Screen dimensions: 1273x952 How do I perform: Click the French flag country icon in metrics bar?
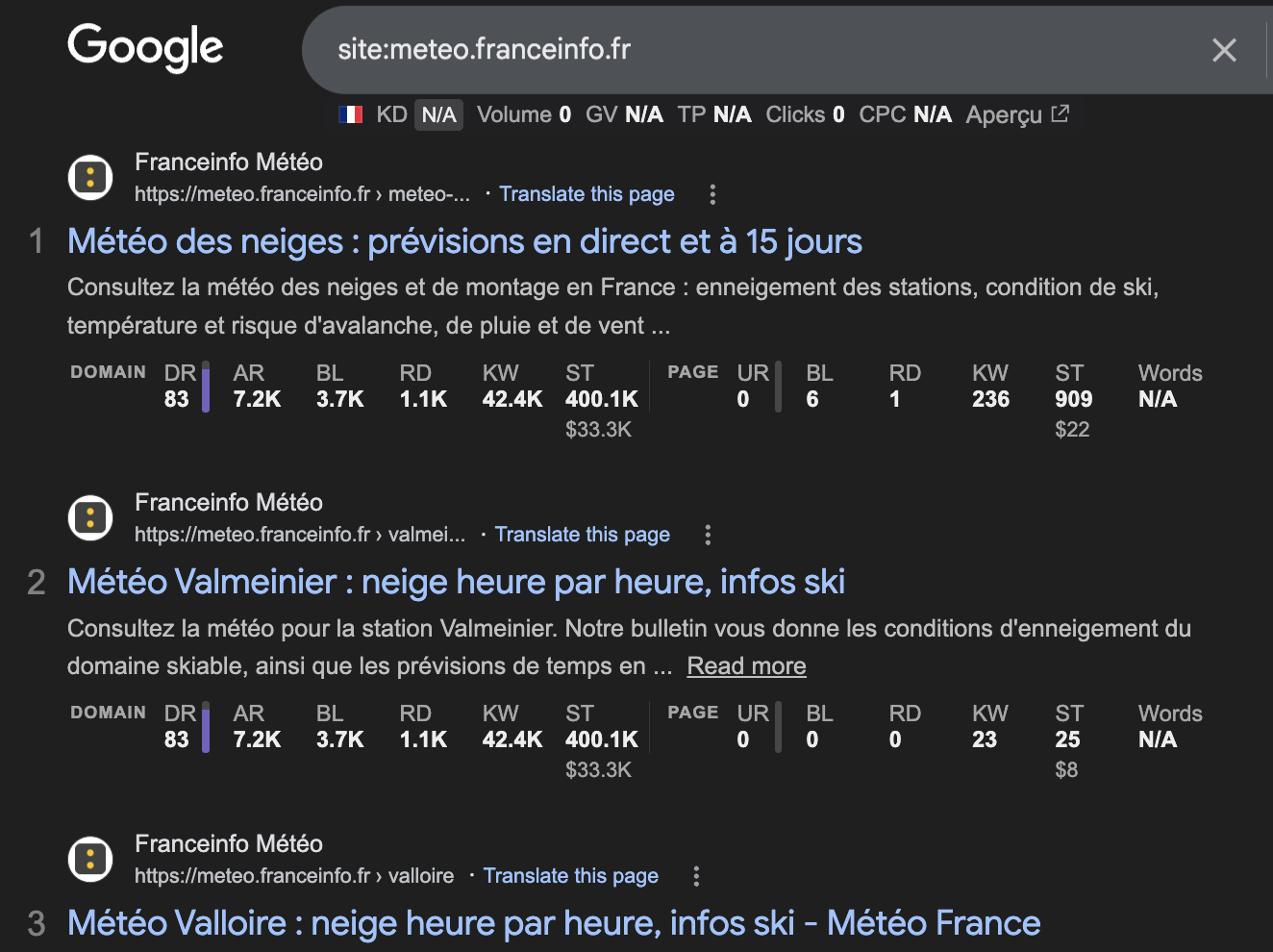pos(352,113)
